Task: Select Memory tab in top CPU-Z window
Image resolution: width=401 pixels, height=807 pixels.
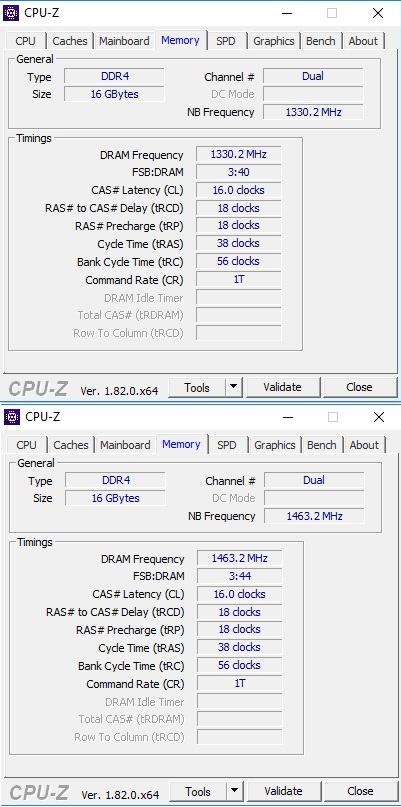Action: (180, 40)
